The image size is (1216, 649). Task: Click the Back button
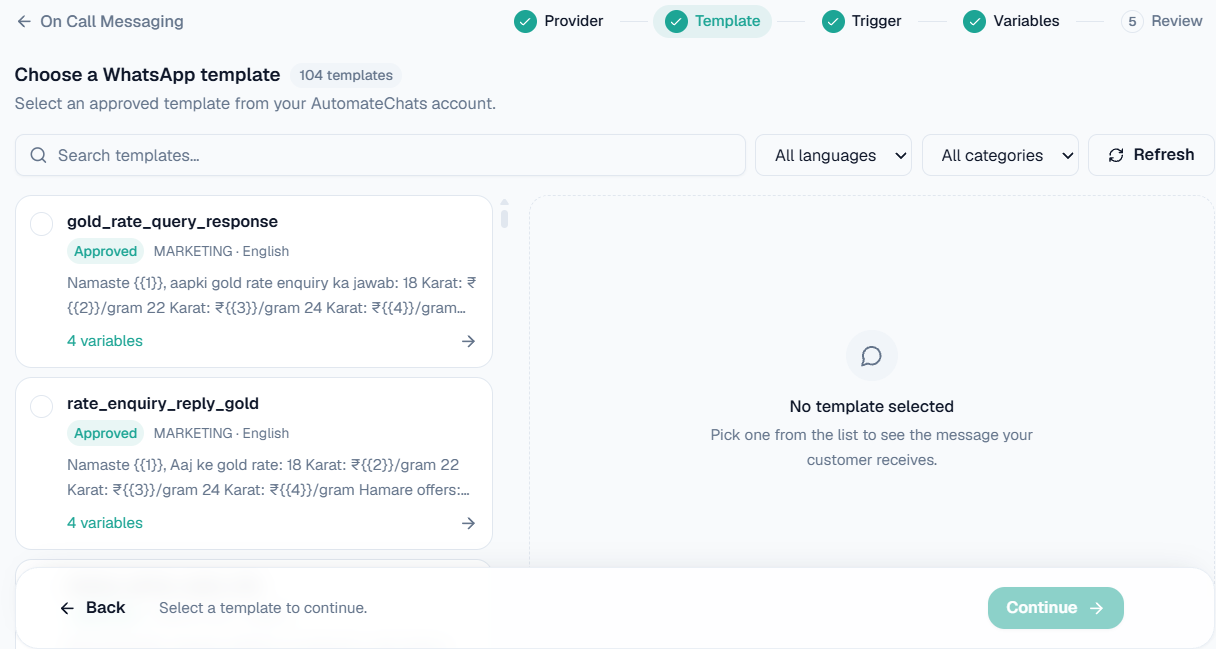92,608
